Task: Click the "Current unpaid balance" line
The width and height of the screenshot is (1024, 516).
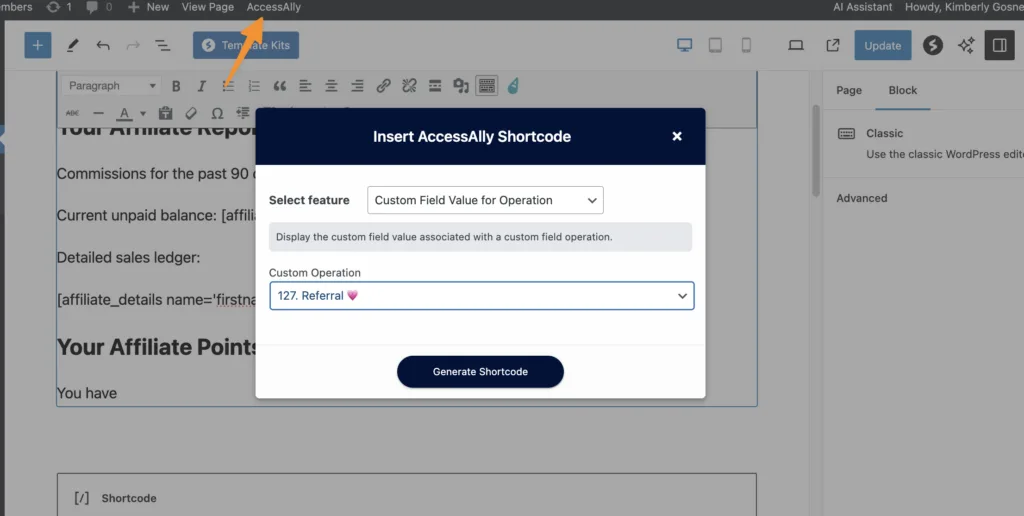Action: 156,216
